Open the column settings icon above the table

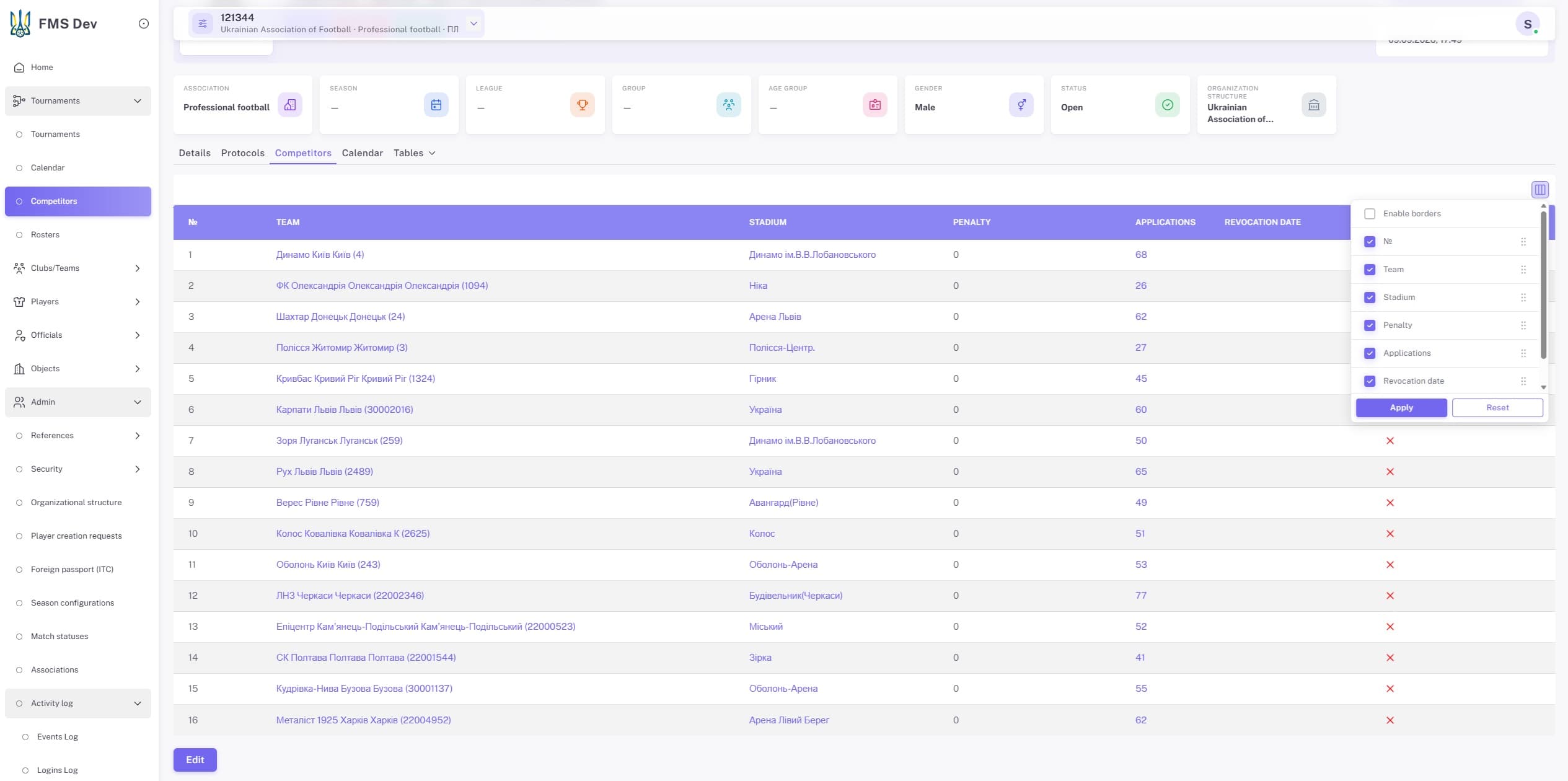(1539, 190)
